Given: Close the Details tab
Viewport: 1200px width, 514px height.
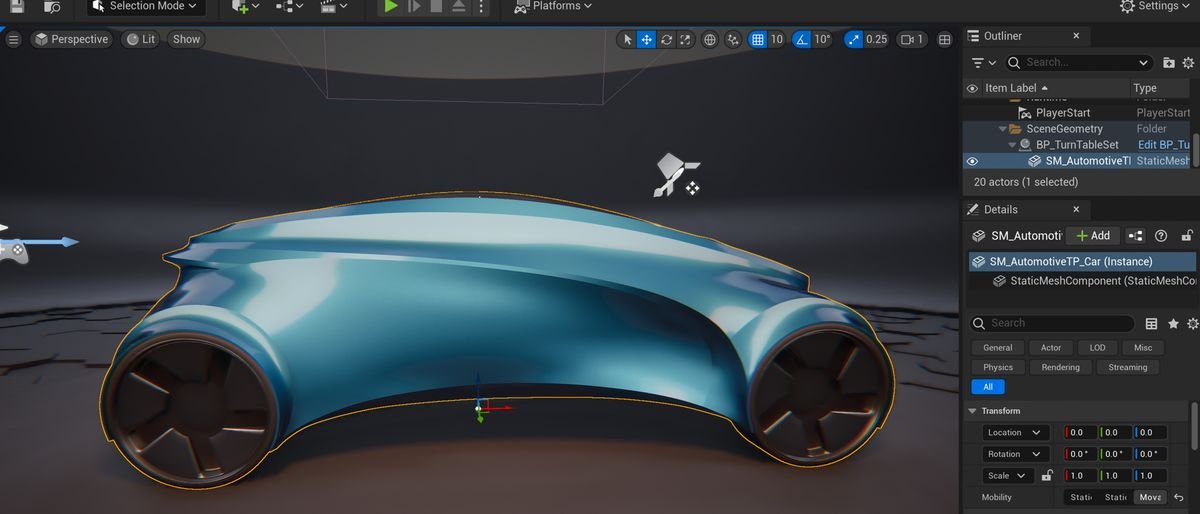Looking at the screenshot, I should [x=1076, y=209].
